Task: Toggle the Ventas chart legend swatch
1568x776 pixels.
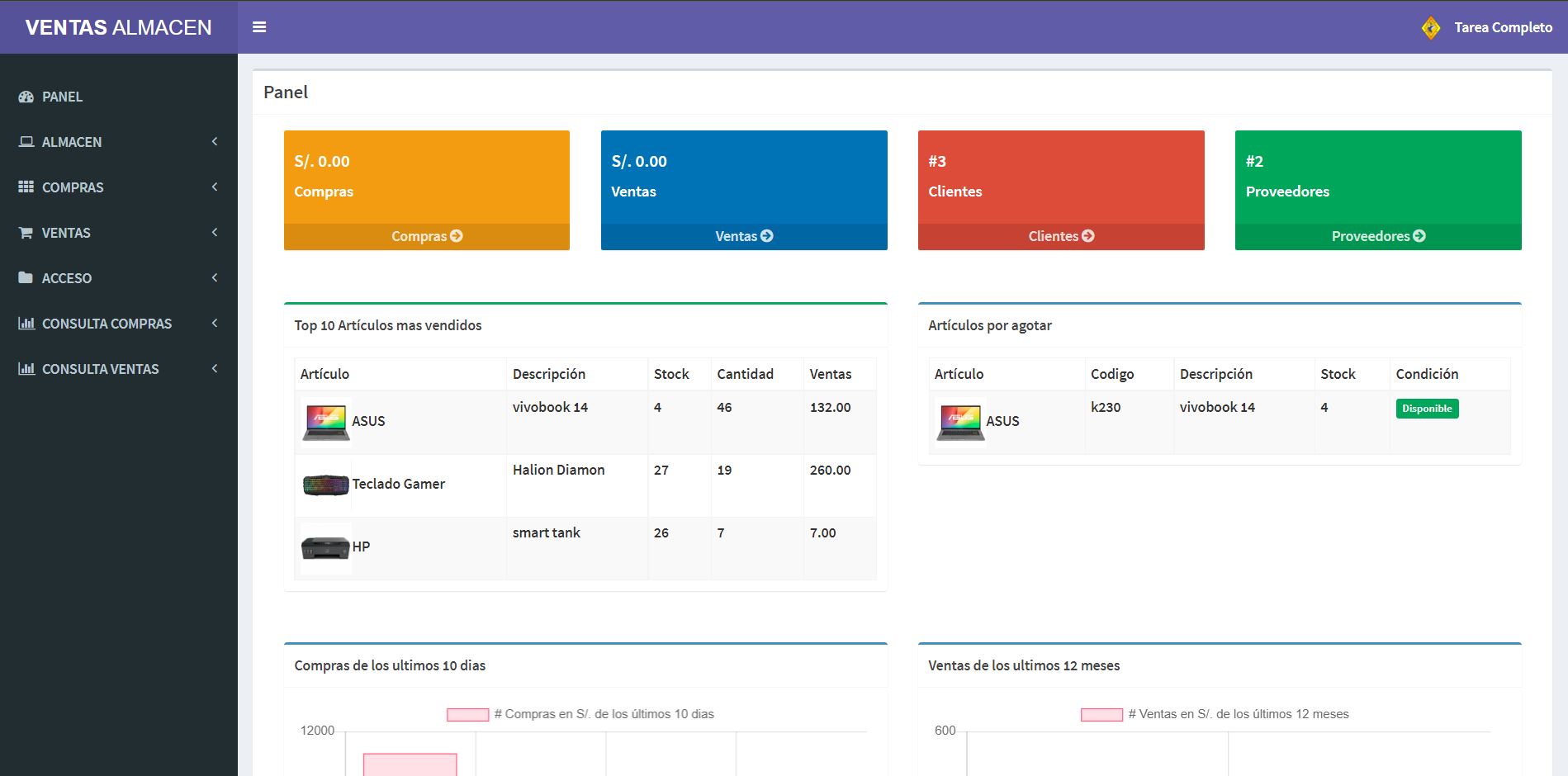Action: 1102,715
